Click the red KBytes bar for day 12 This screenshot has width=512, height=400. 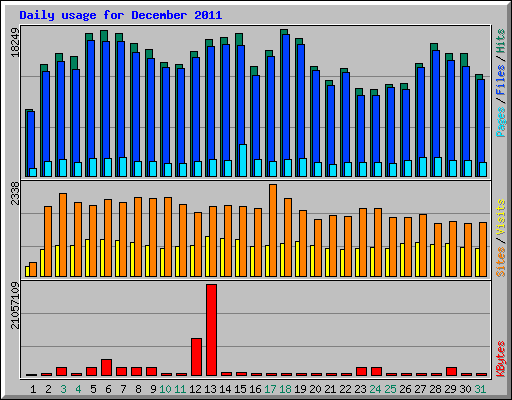196,357
